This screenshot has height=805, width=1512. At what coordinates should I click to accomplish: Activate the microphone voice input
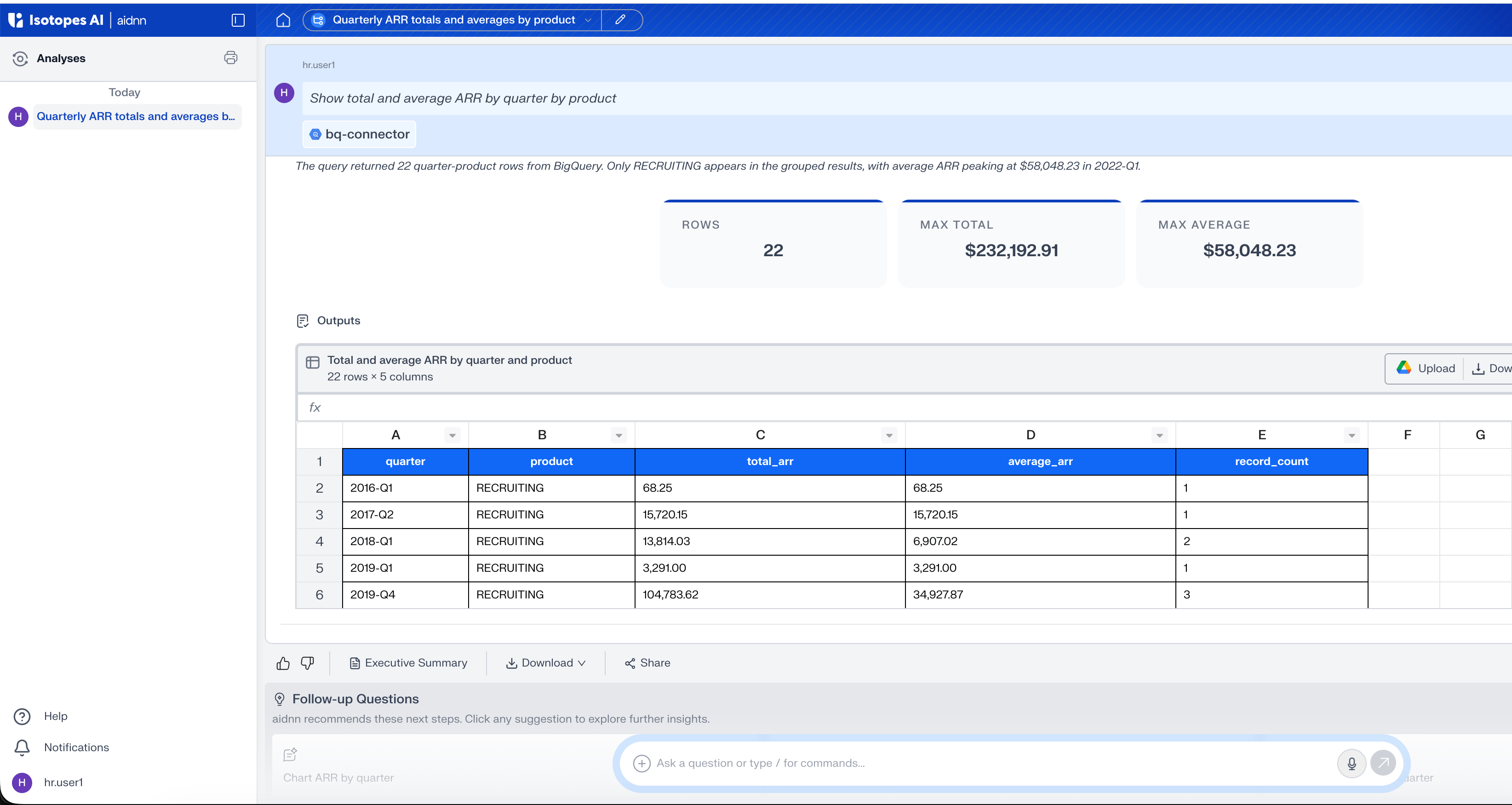click(1351, 763)
